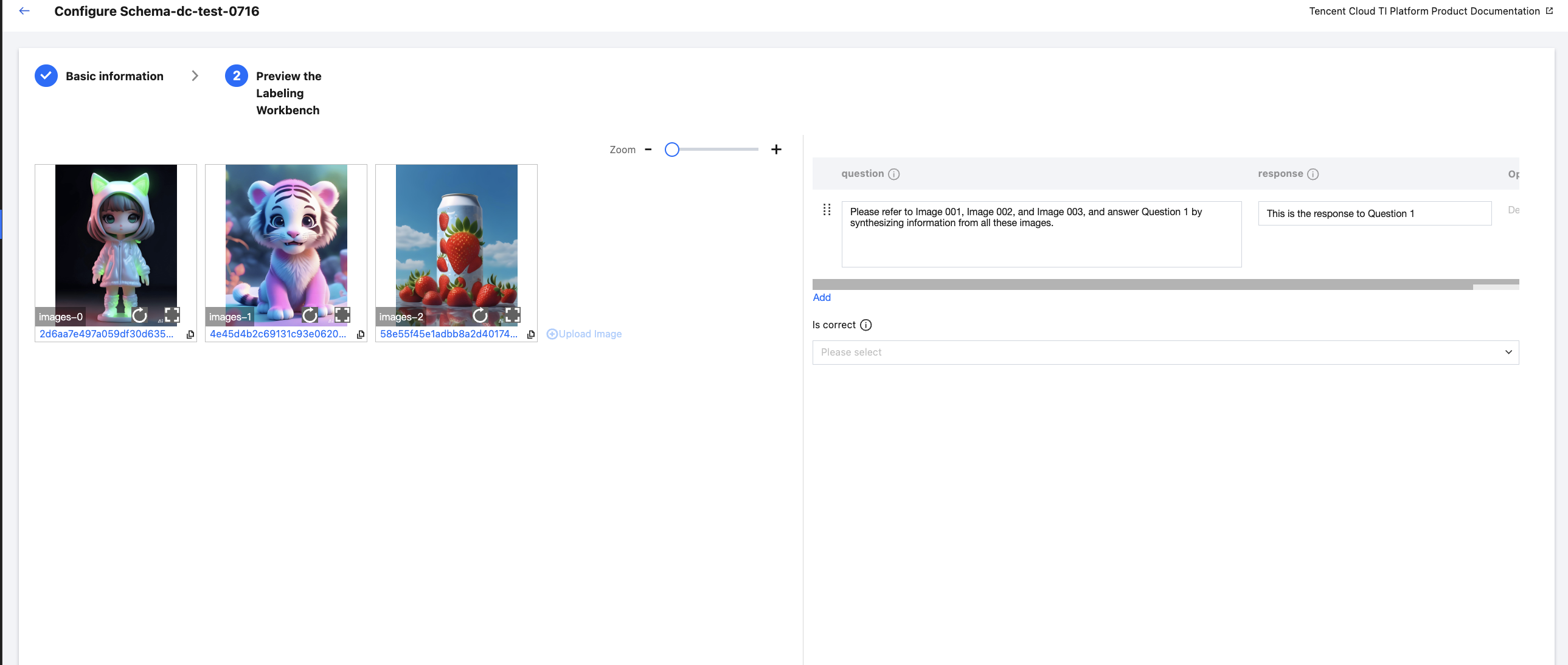Rotate the images-2 strawberry image
Viewport: 1568px width, 665px height.
point(480,315)
